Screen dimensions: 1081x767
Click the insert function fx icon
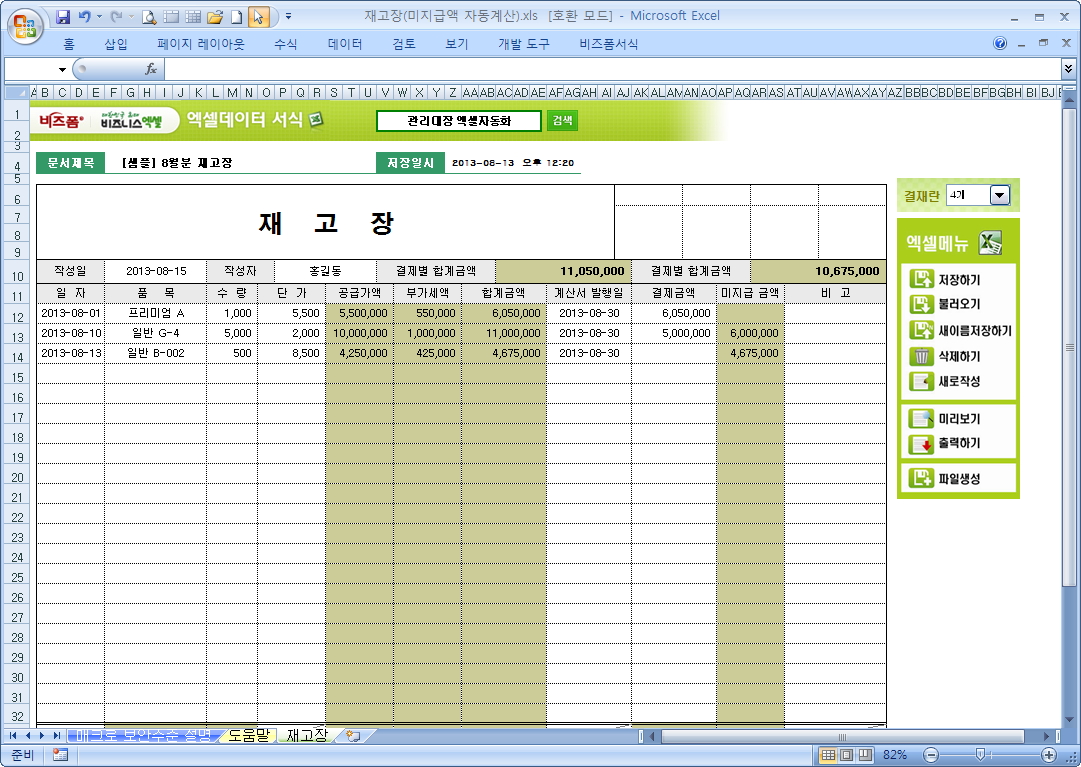pos(151,69)
